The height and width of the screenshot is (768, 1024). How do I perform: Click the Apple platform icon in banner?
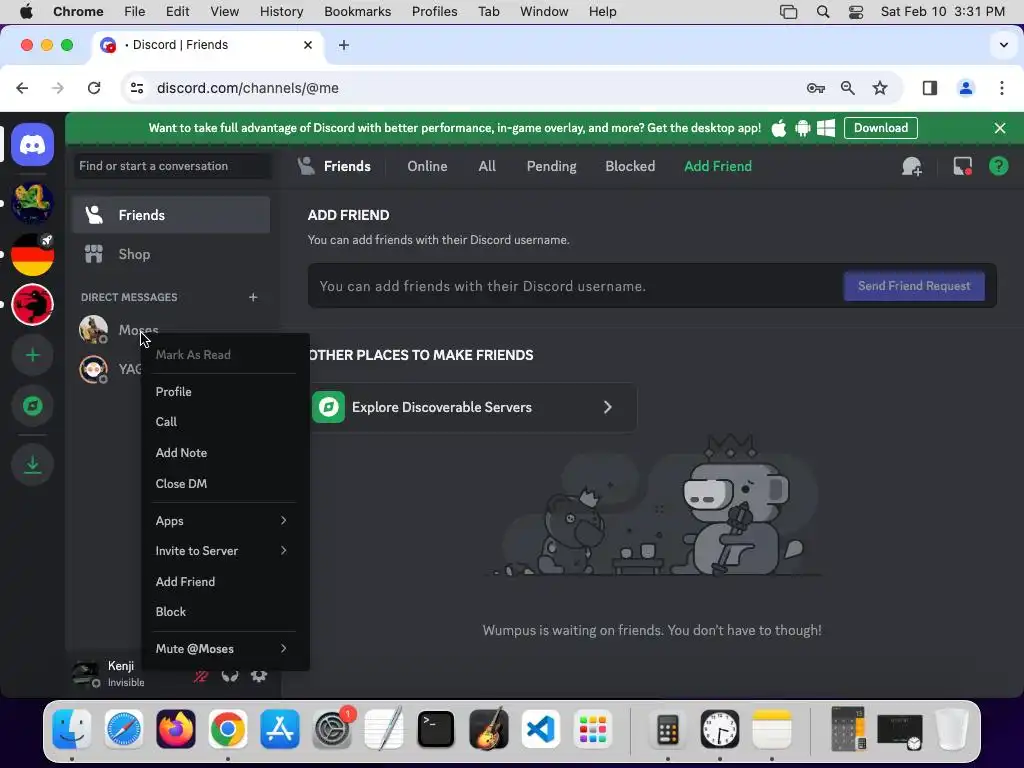tap(778, 128)
